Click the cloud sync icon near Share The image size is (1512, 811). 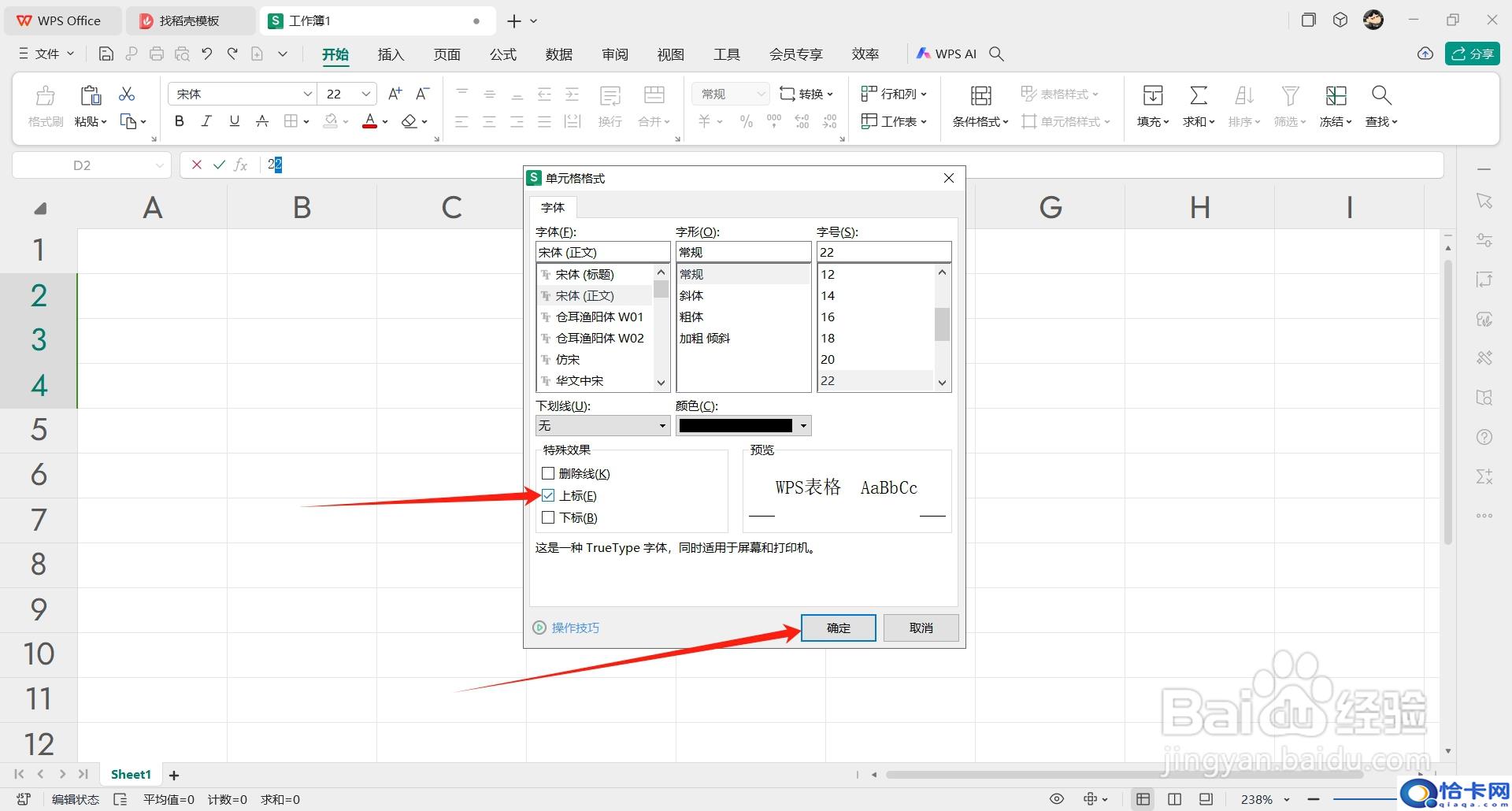pyautogui.click(x=1425, y=54)
